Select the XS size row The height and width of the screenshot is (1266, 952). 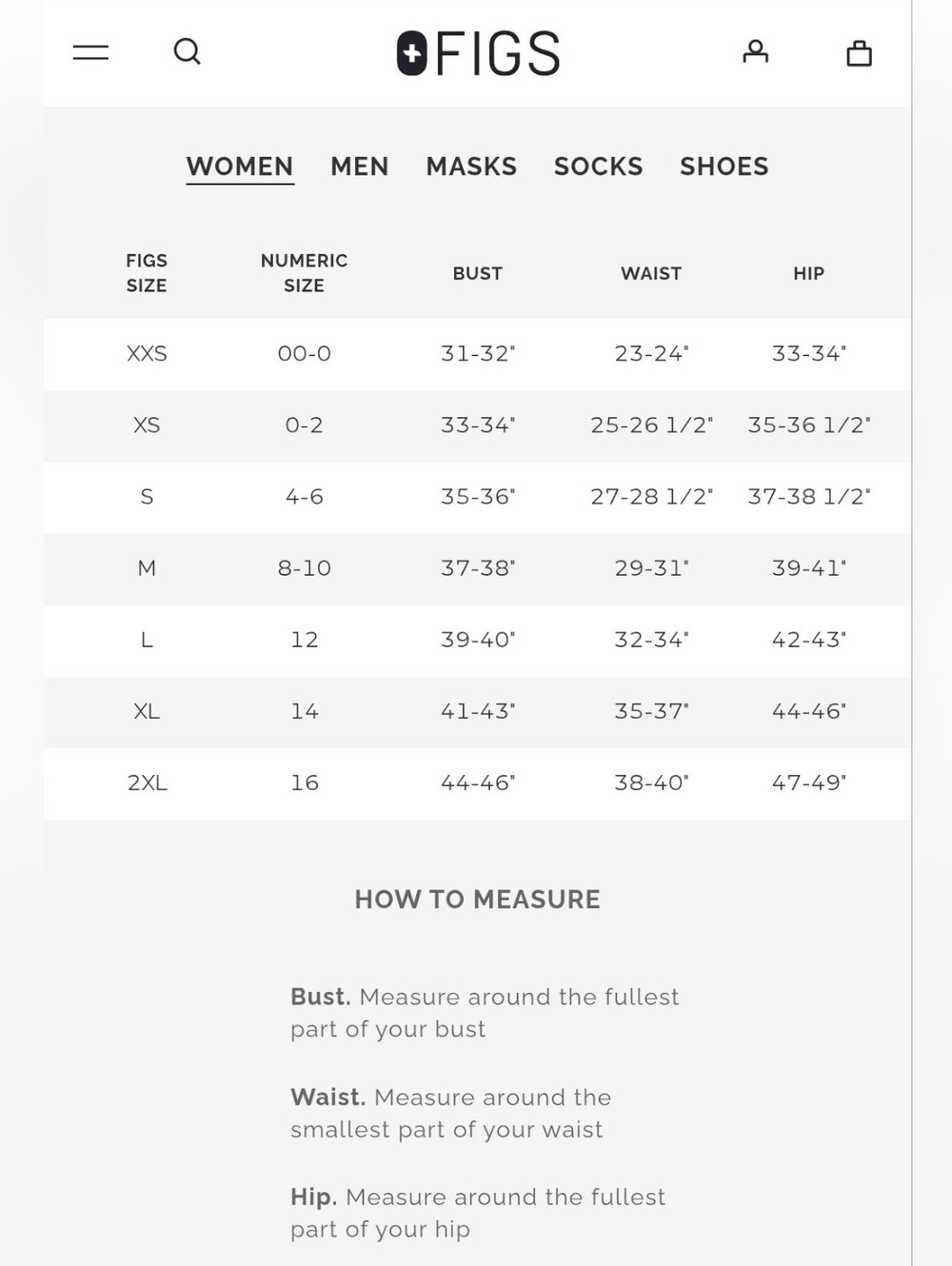(477, 425)
